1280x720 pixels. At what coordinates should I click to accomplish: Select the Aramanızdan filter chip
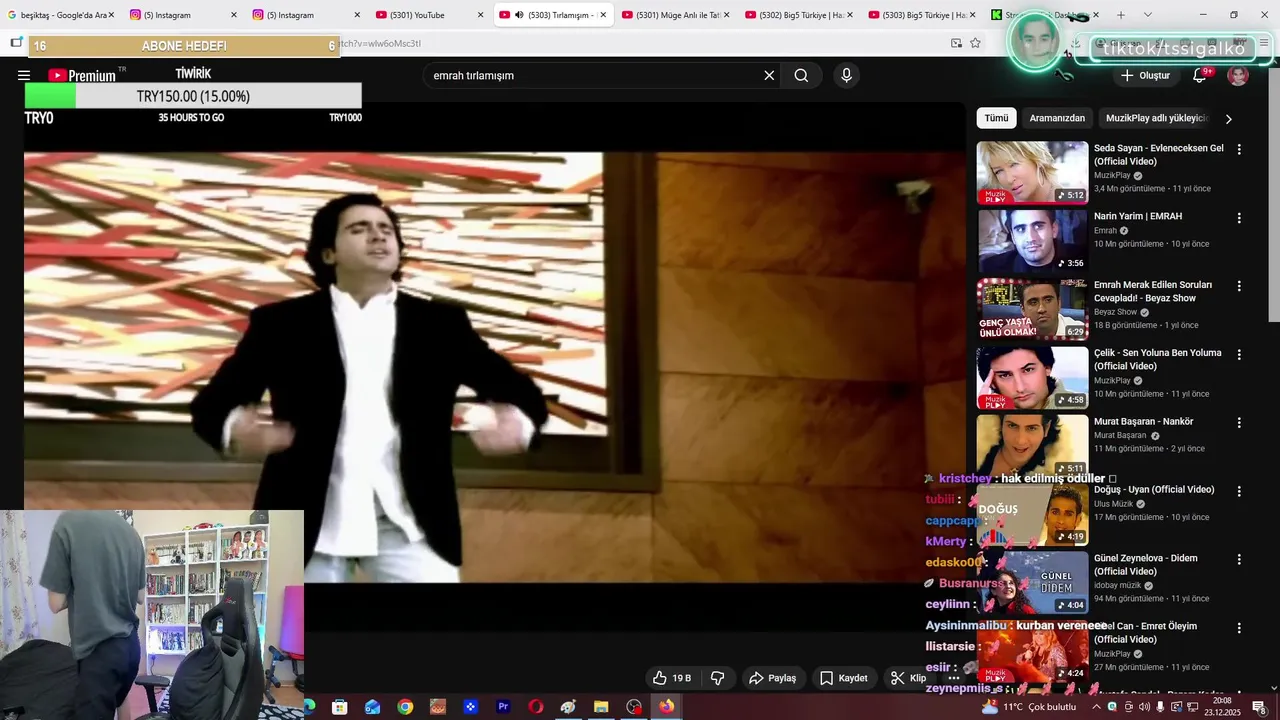[x=1057, y=118]
